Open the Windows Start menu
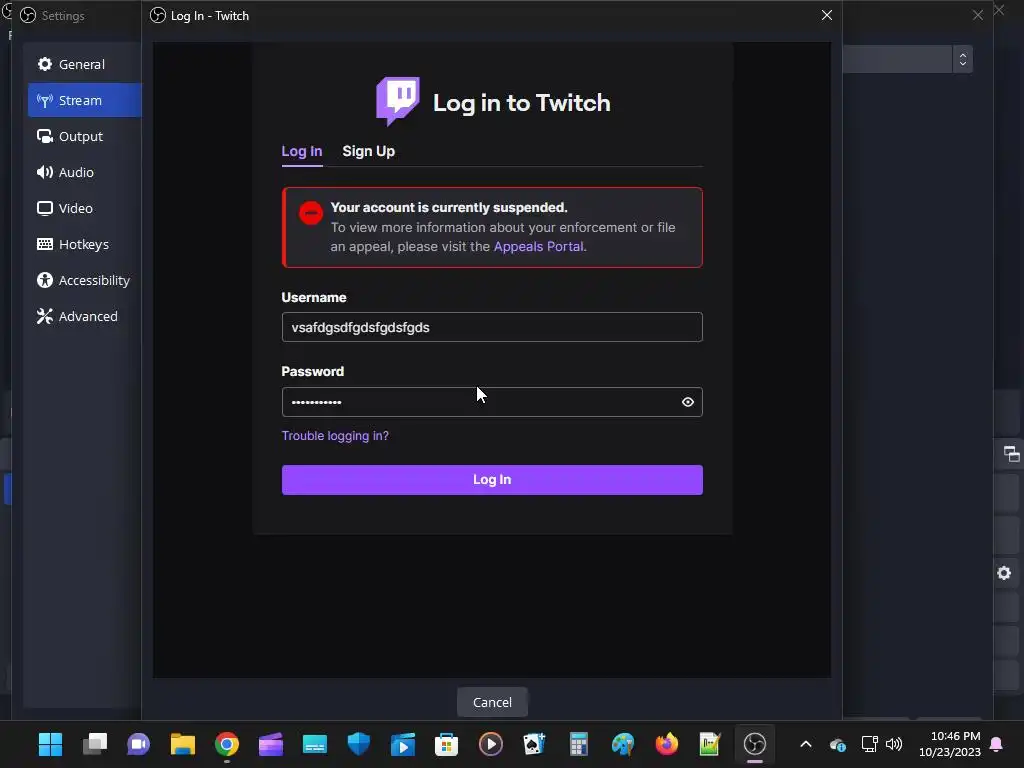The width and height of the screenshot is (1024, 768). 50,744
